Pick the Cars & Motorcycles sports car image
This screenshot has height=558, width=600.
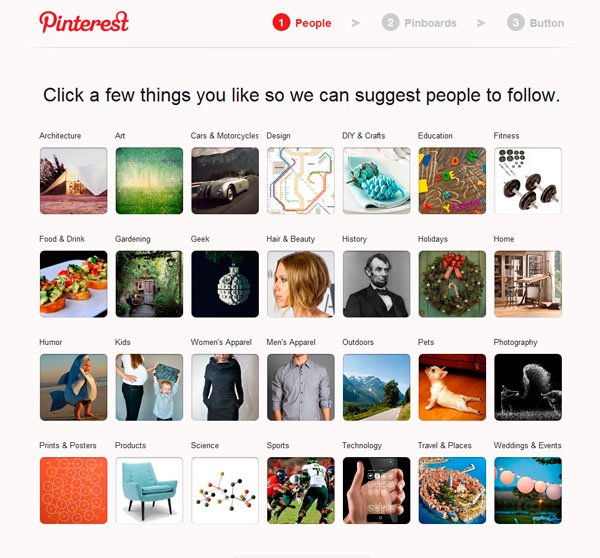[x=225, y=181]
